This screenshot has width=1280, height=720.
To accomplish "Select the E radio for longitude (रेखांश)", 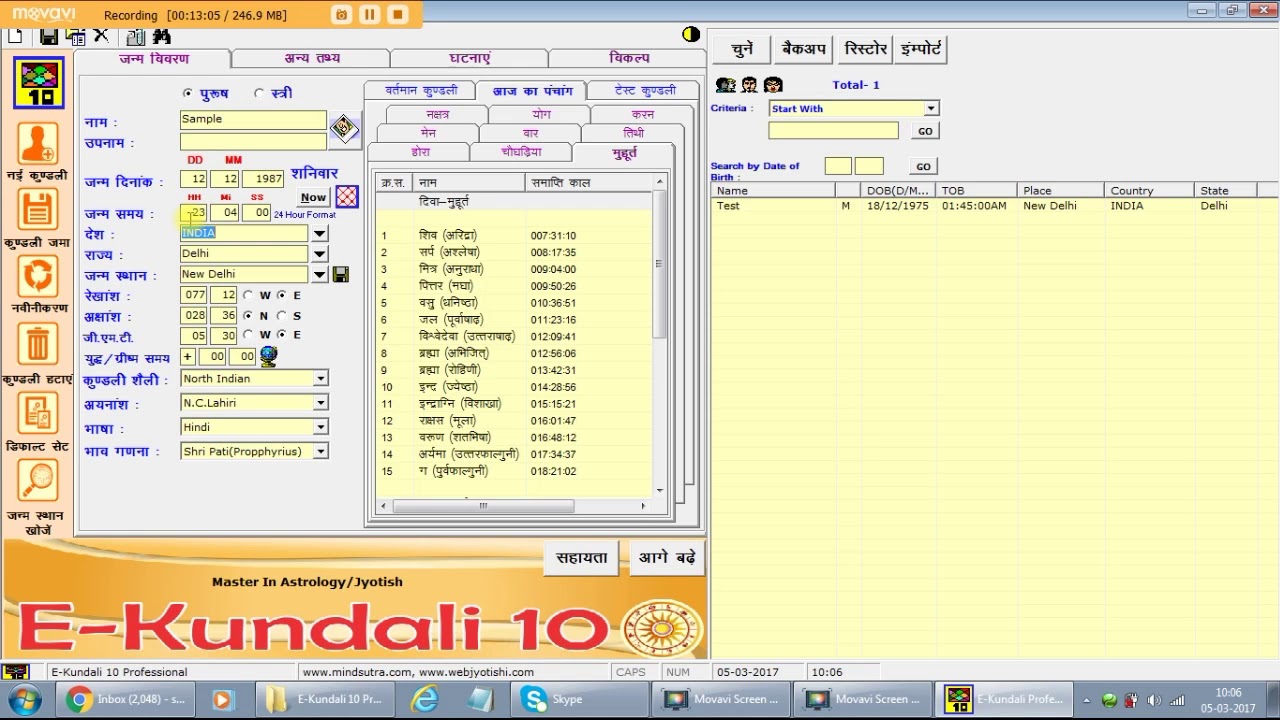I will click(281, 296).
